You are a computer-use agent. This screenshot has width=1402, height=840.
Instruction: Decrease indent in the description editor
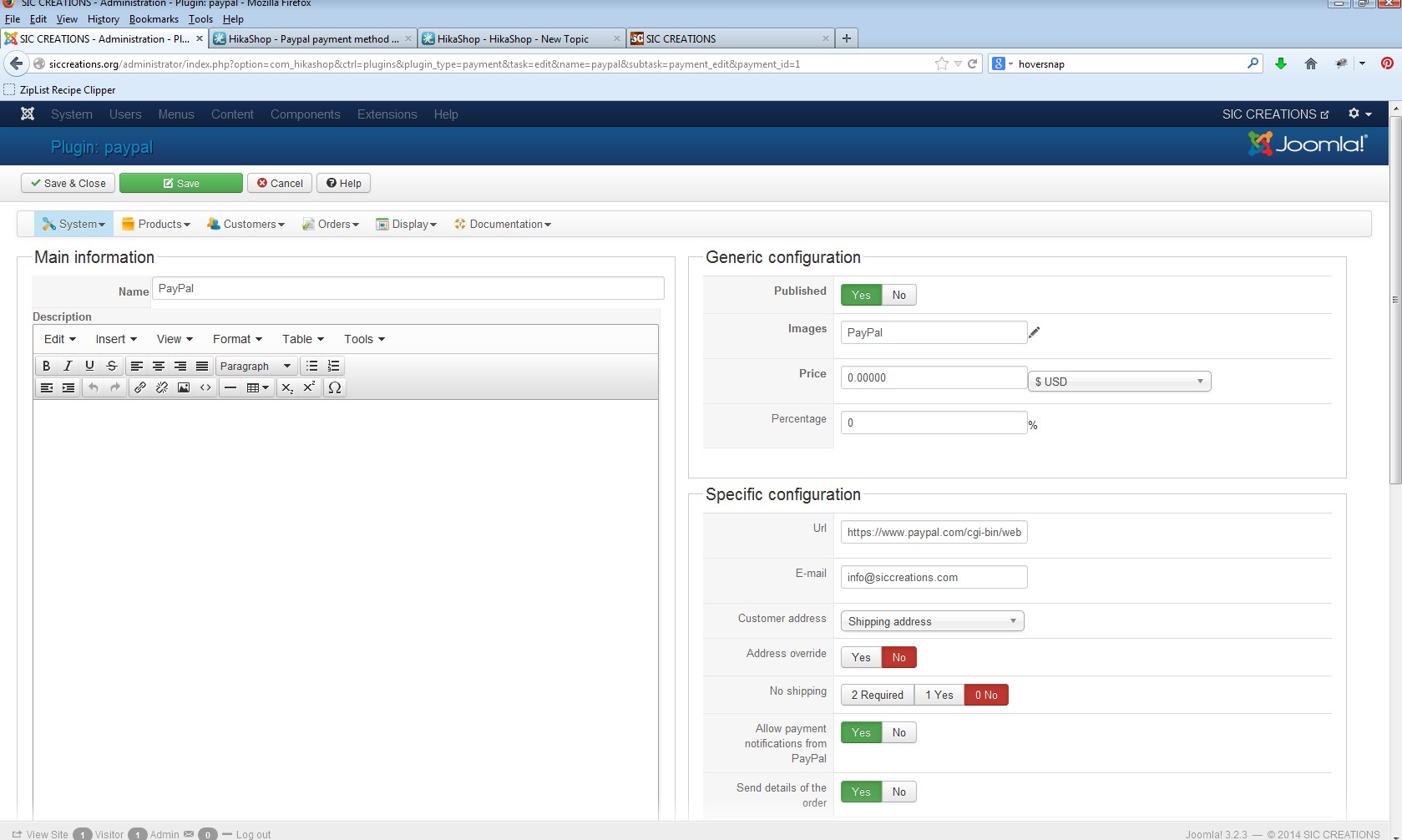(x=47, y=387)
